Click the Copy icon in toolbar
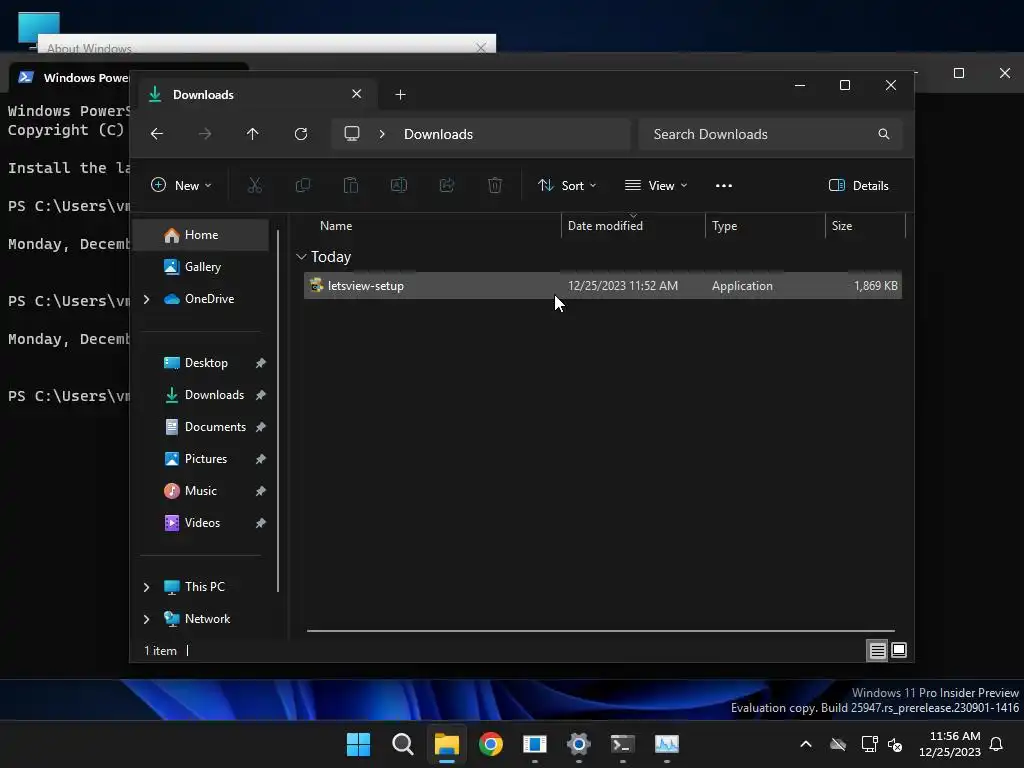 click(302, 185)
